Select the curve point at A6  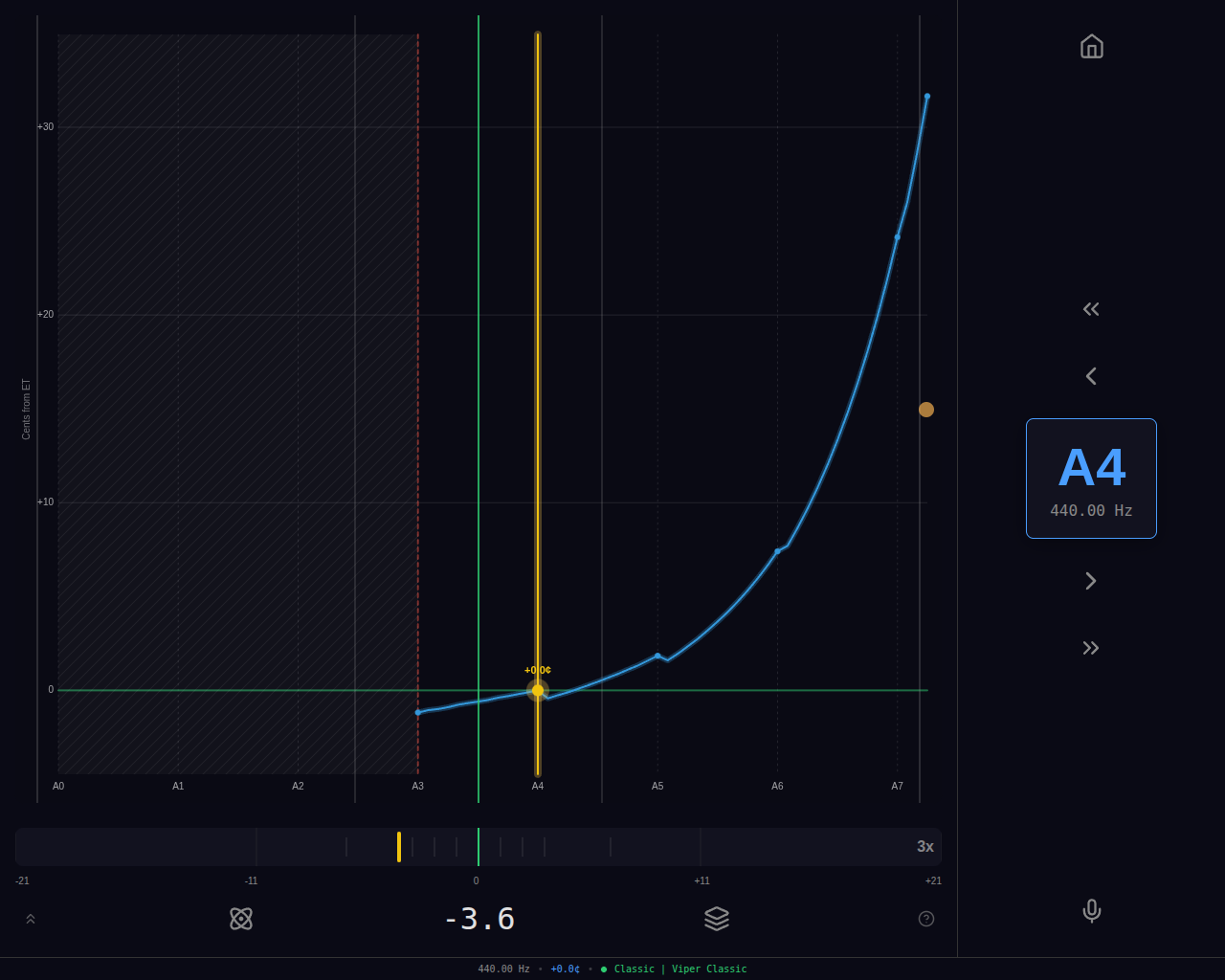pyautogui.click(x=777, y=551)
